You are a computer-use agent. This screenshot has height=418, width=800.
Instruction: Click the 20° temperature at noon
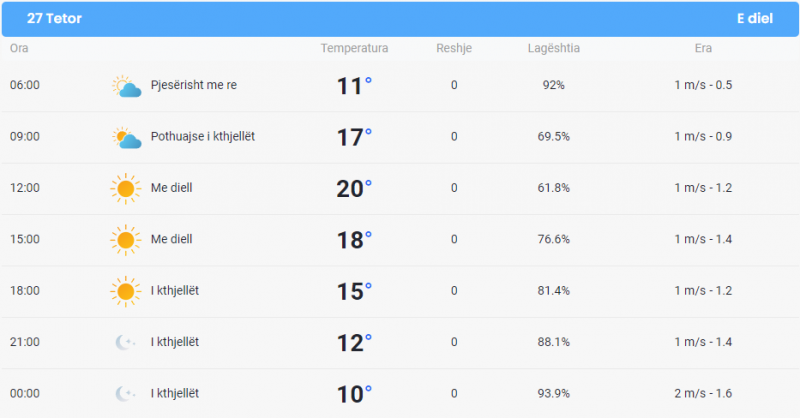coord(354,188)
